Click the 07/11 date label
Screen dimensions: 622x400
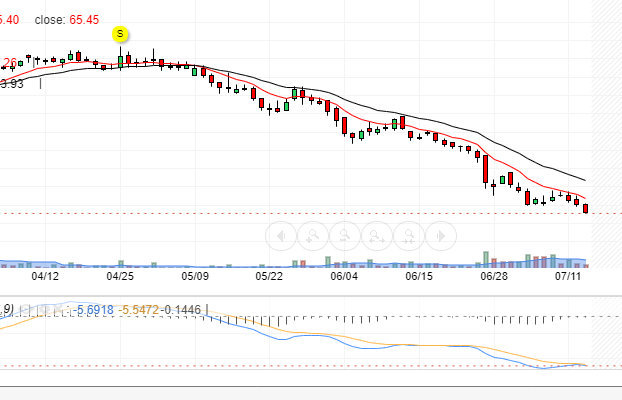[x=568, y=276]
